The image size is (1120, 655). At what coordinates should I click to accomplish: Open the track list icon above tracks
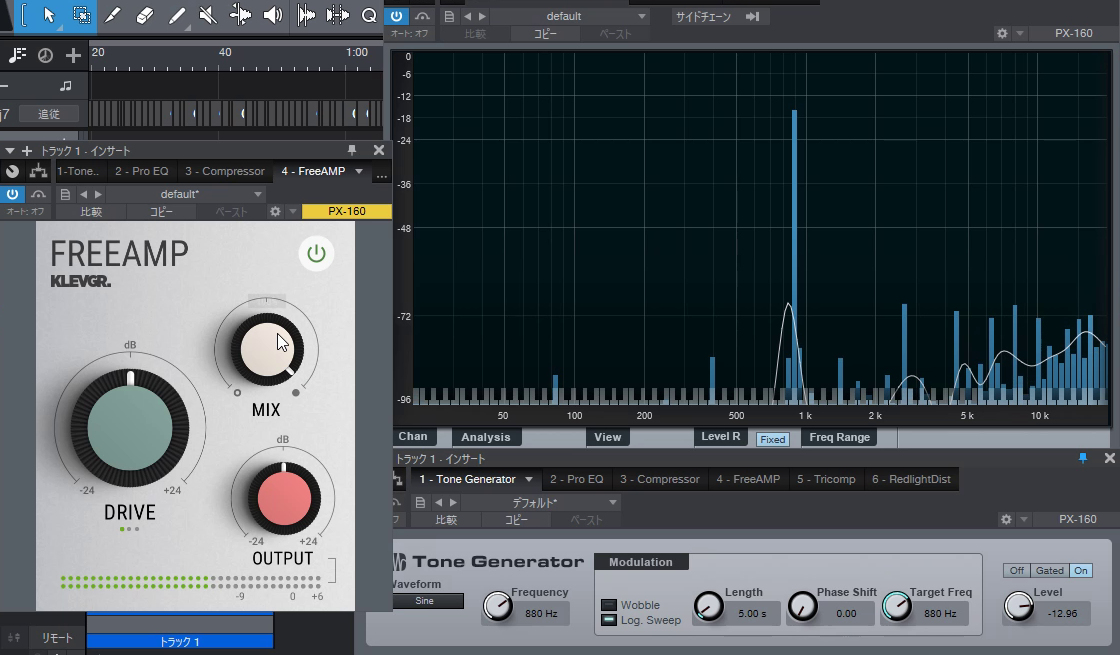coord(18,55)
